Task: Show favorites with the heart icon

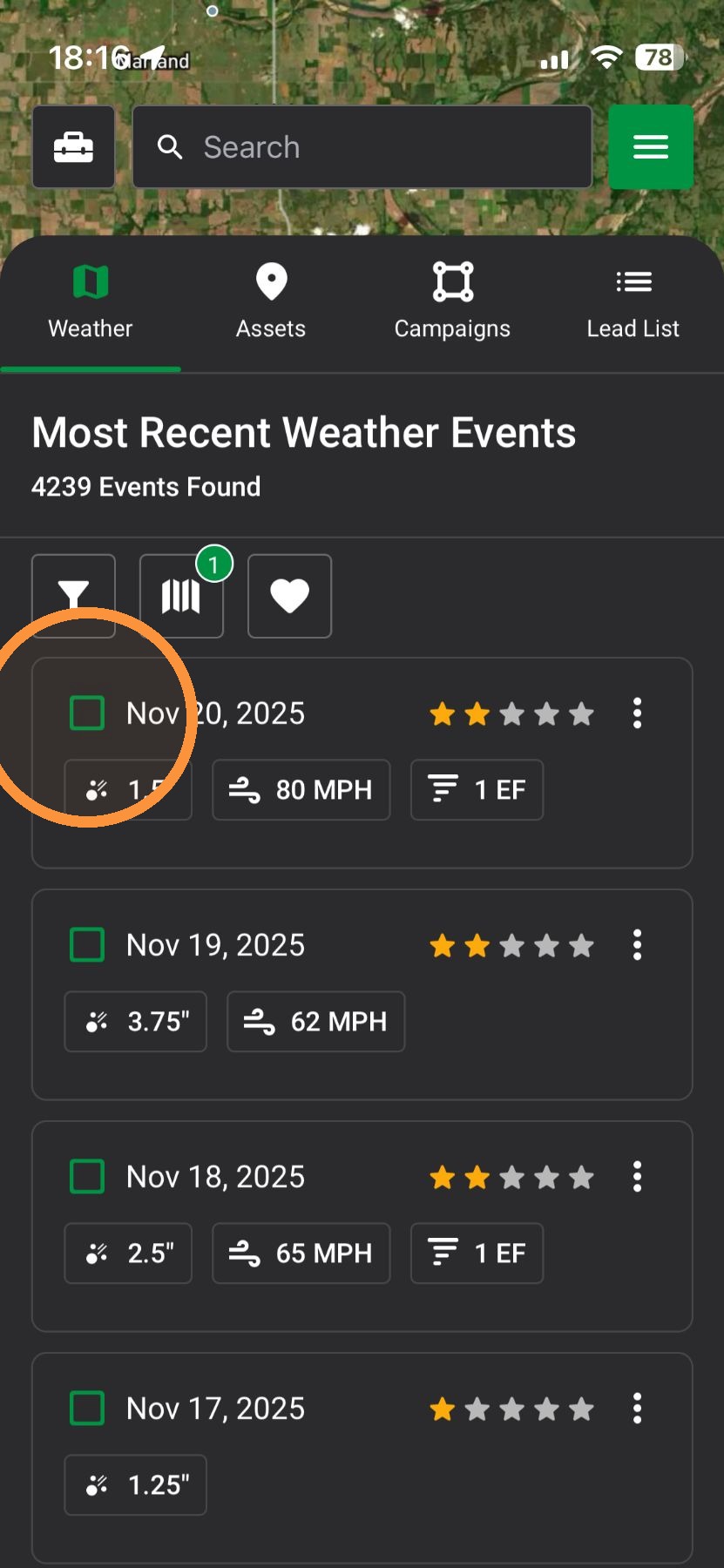Action: coord(289,596)
